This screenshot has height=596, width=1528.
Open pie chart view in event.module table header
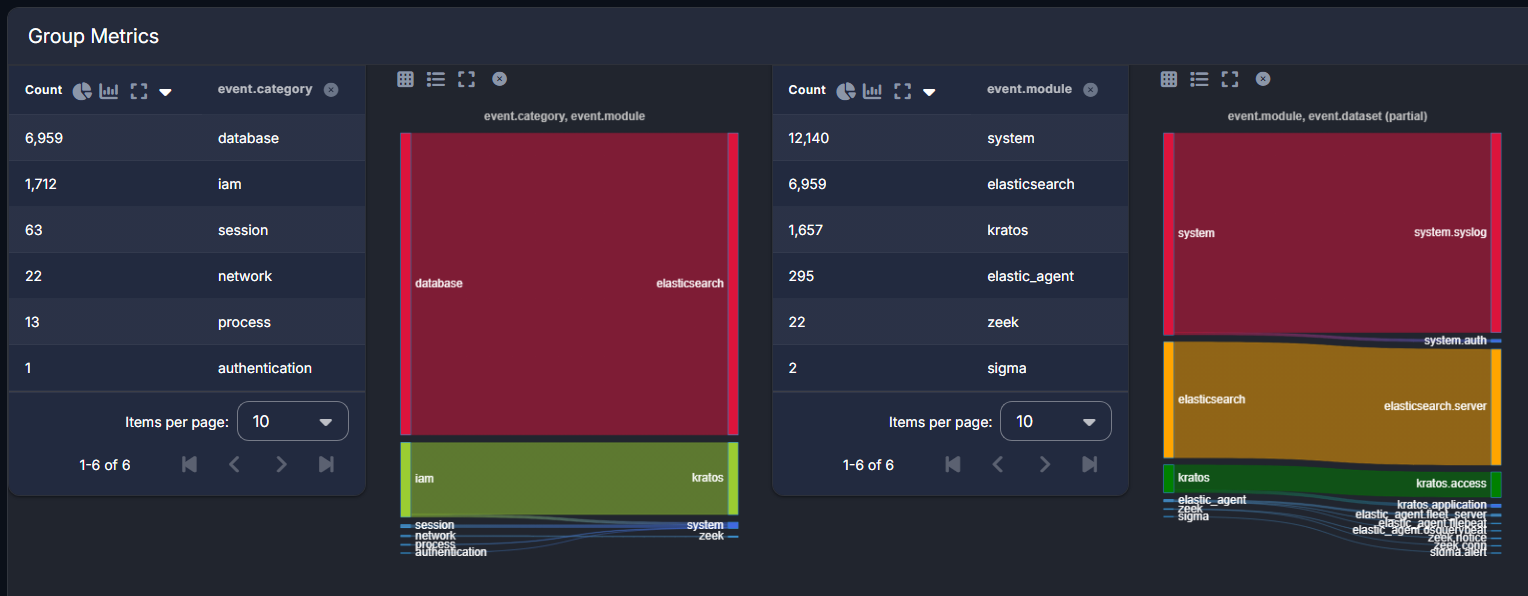[x=845, y=90]
